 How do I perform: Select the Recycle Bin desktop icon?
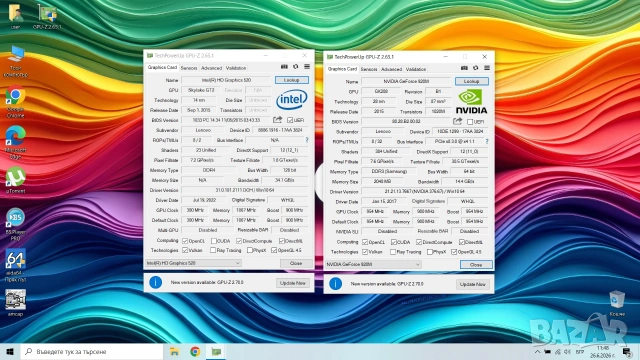coord(617,303)
